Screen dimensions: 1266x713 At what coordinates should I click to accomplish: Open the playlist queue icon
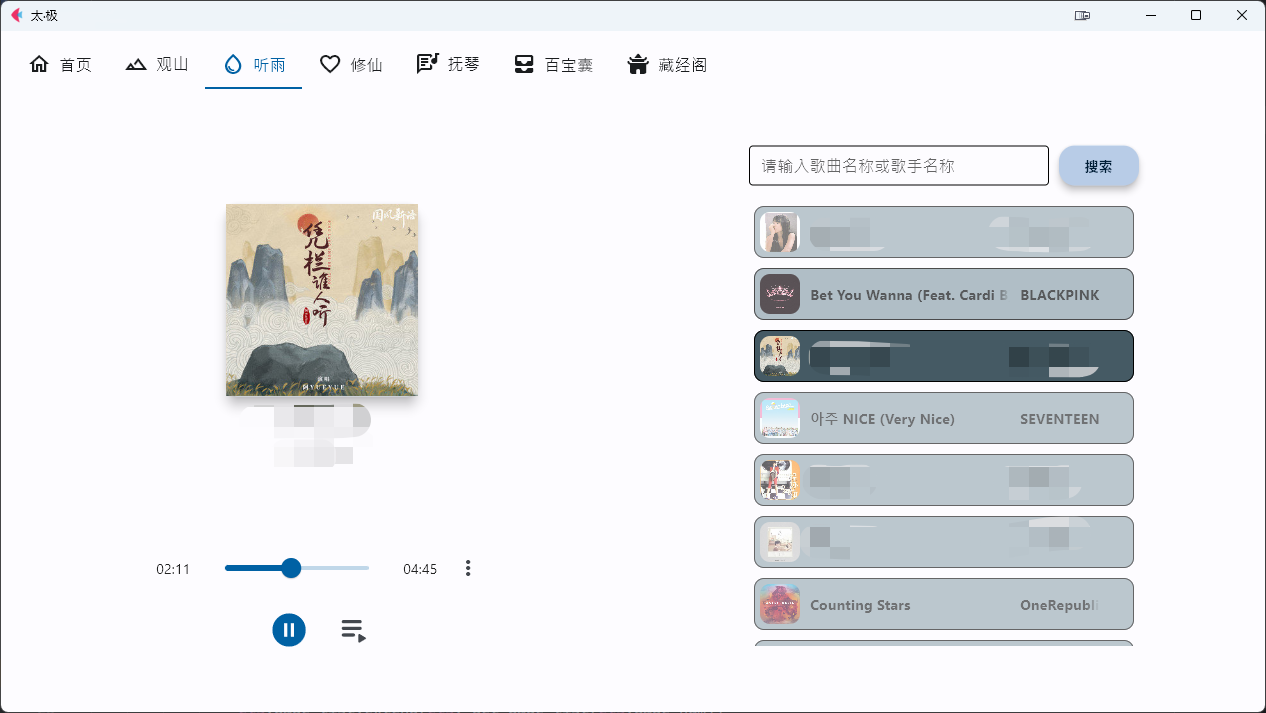(x=353, y=630)
